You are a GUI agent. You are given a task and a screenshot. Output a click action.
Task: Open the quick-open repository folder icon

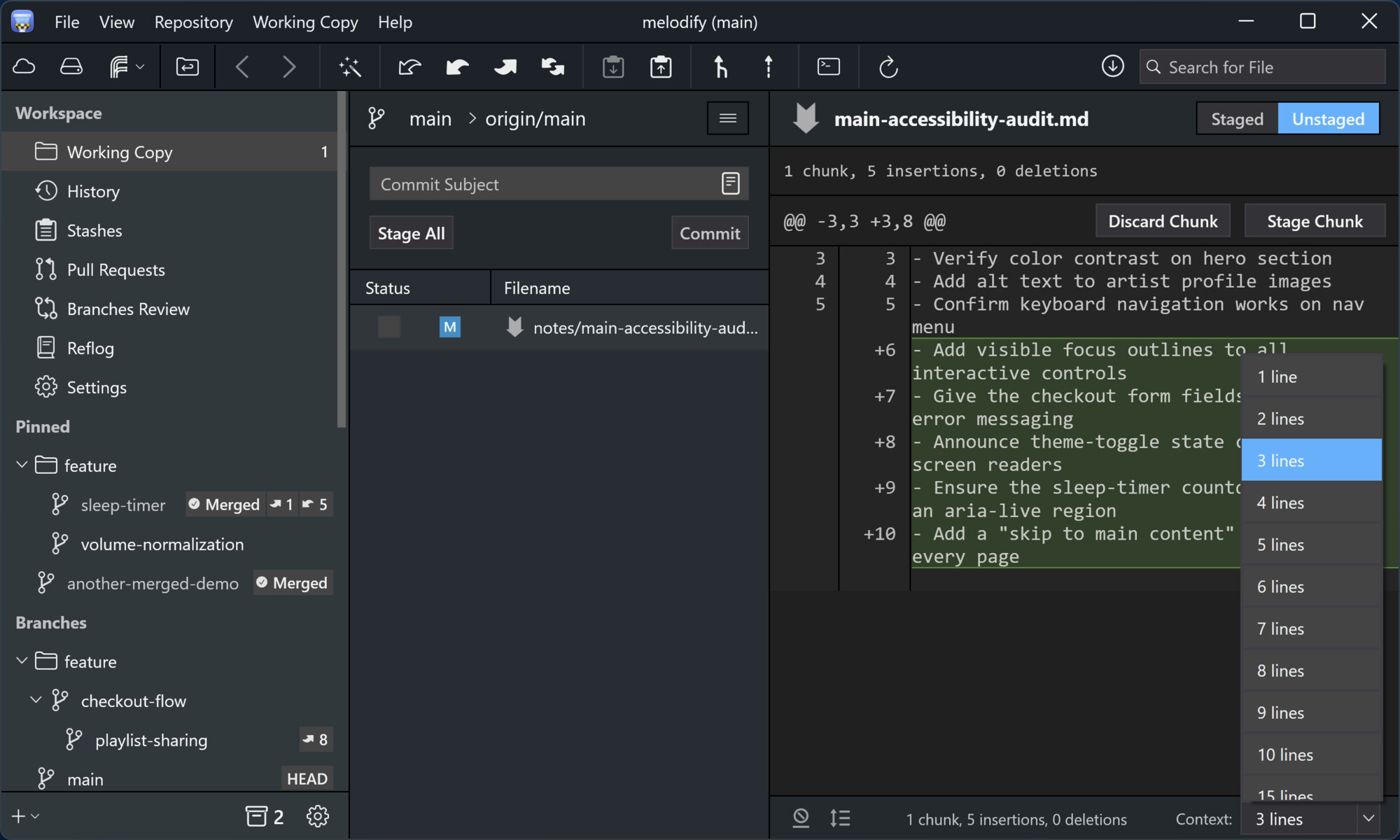(x=187, y=67)
